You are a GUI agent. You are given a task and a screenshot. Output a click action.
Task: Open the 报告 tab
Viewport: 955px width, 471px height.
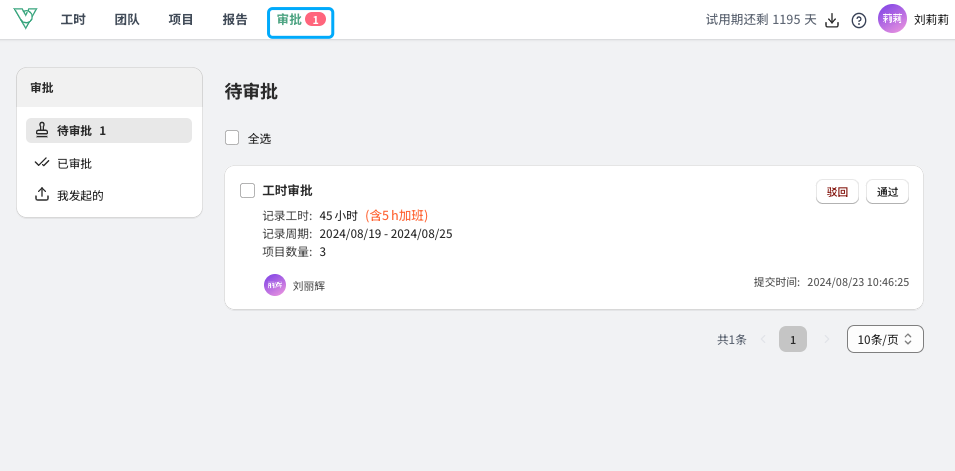pos(235,19)
